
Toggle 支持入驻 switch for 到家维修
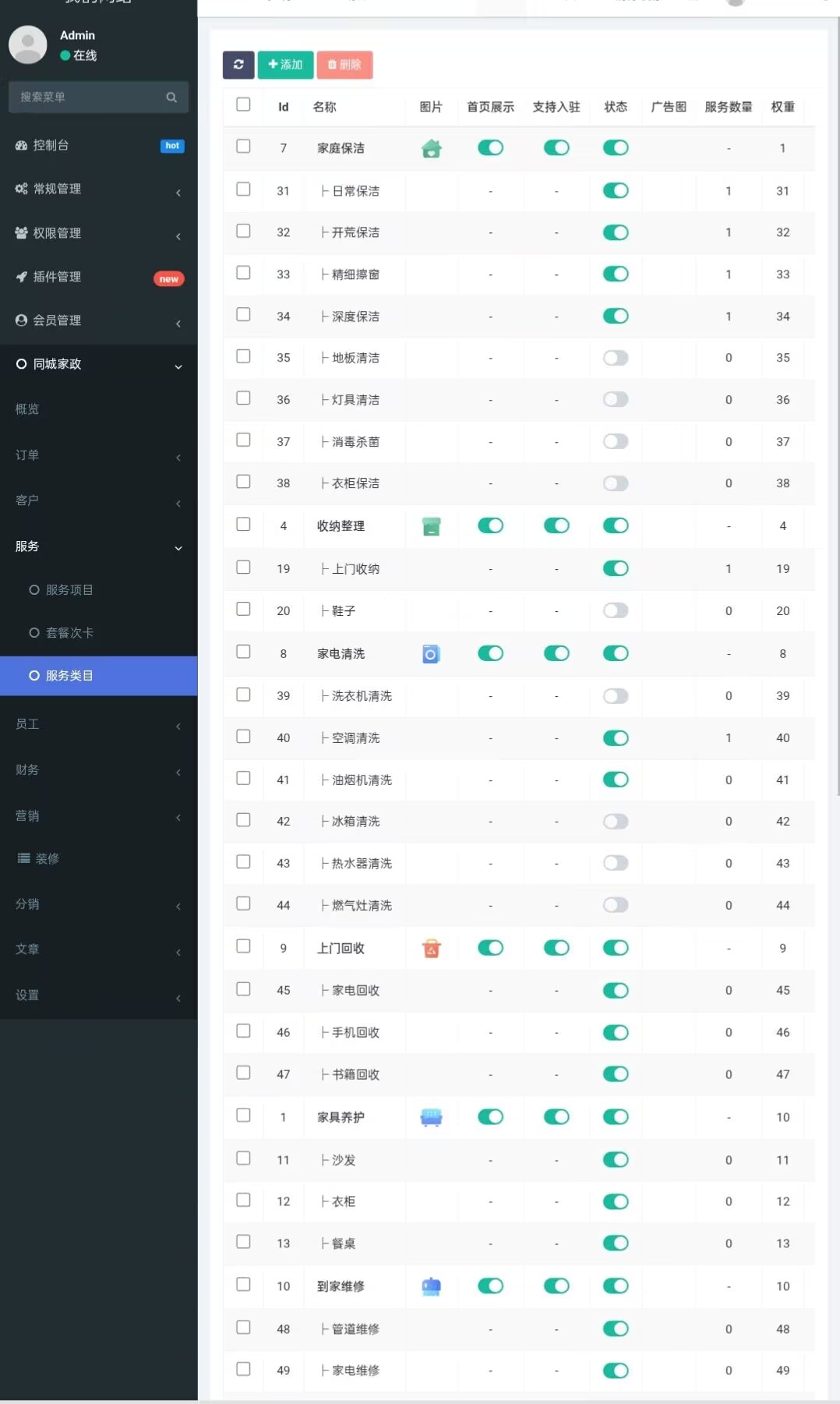tap(556, 1286)
